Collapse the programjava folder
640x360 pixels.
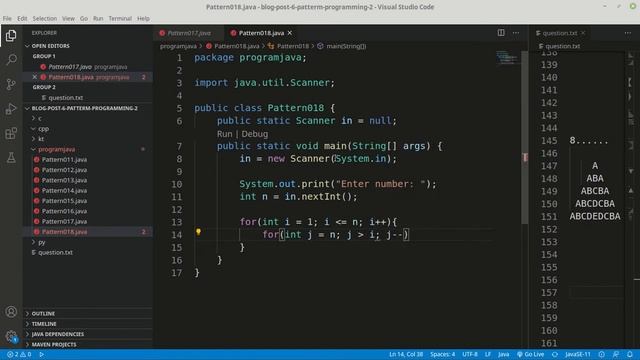point(56,149)
